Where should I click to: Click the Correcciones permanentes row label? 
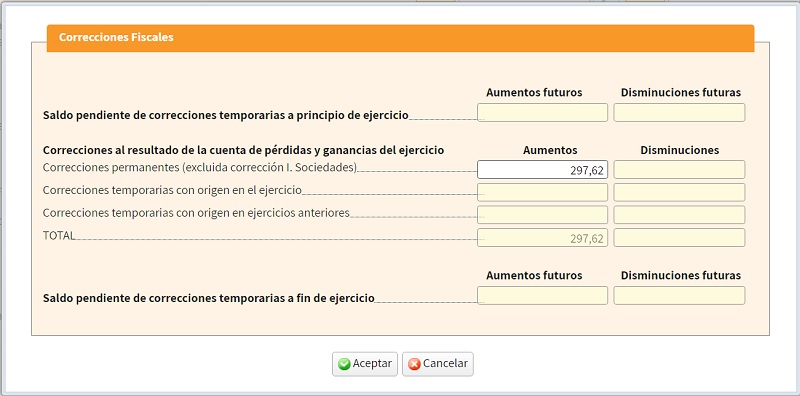200,167
